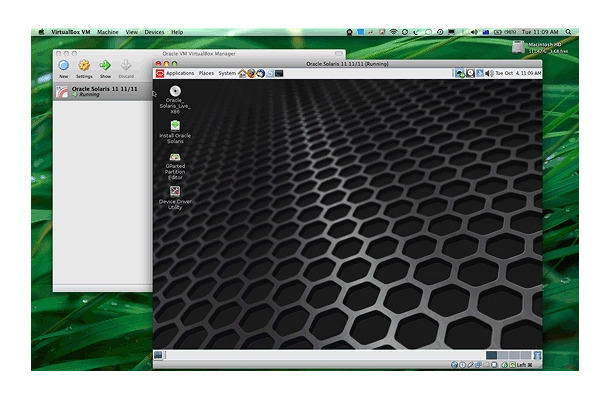Launch the Home folder icon in Solaris panel

tap(242, 73)
